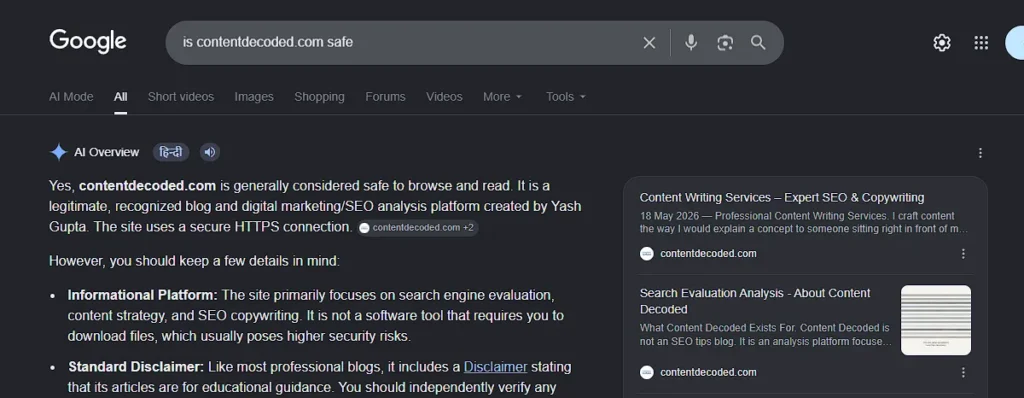The height and width of the screenshot is (398, 1024).
Task: Open the Disclaimer link
Action: [x=496, y=367]
